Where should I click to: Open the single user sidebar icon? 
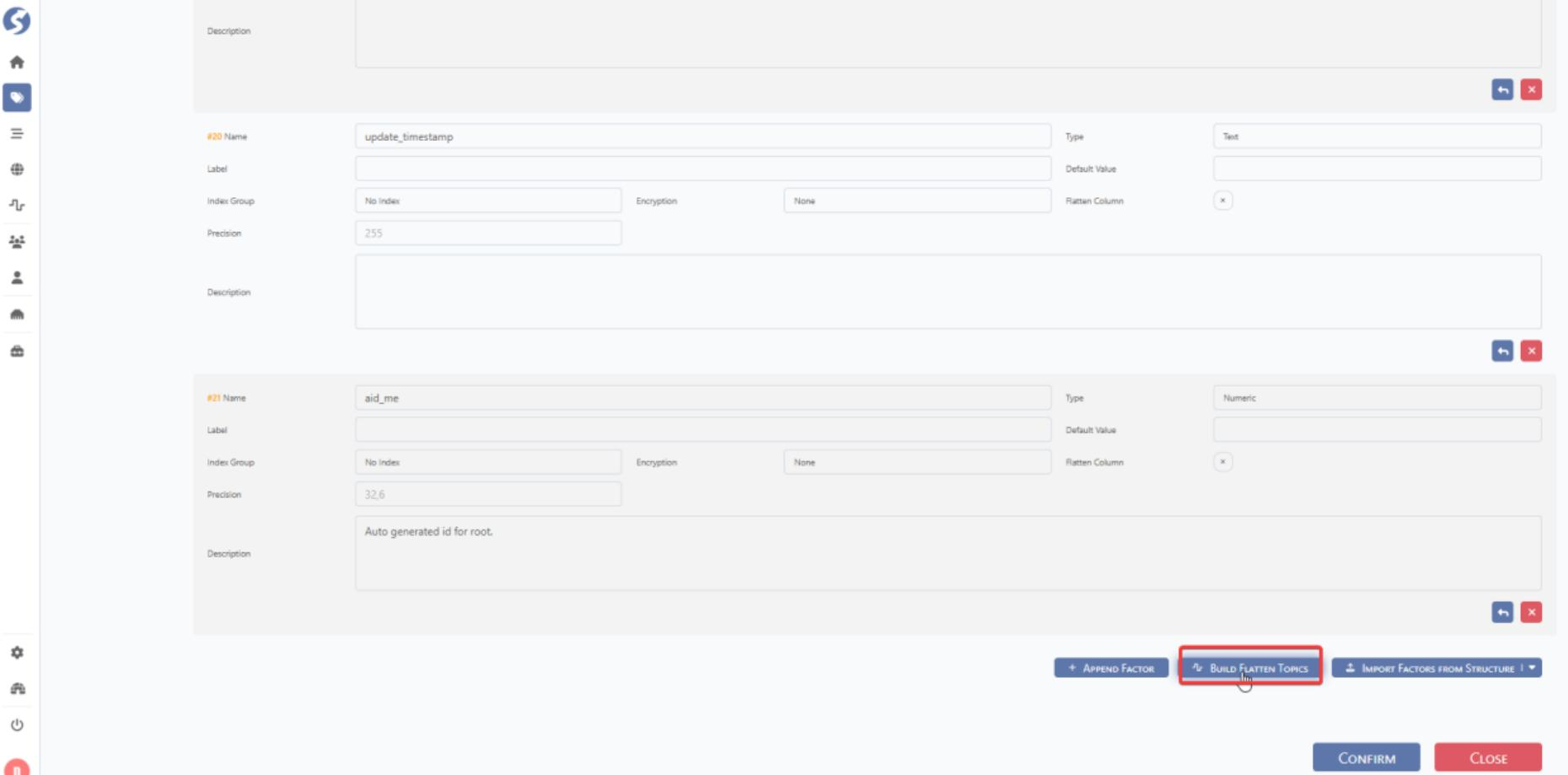[17, 277]
